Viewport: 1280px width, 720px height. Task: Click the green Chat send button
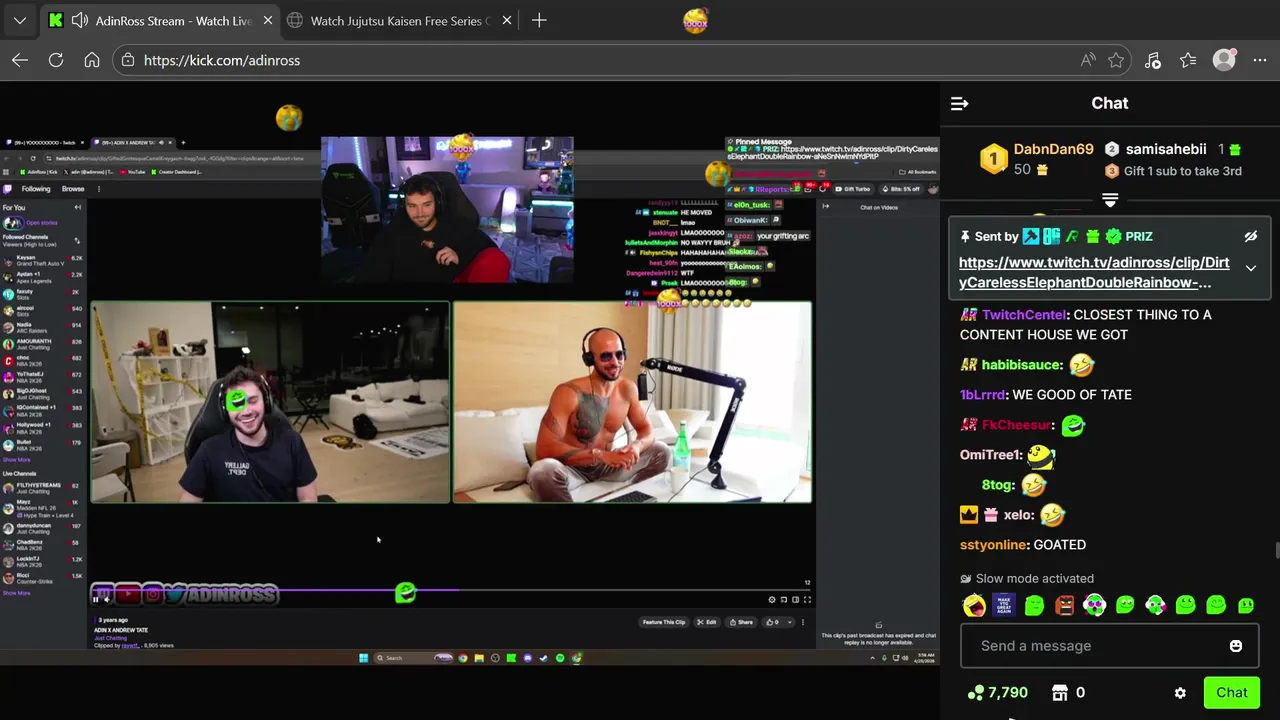1231,692
